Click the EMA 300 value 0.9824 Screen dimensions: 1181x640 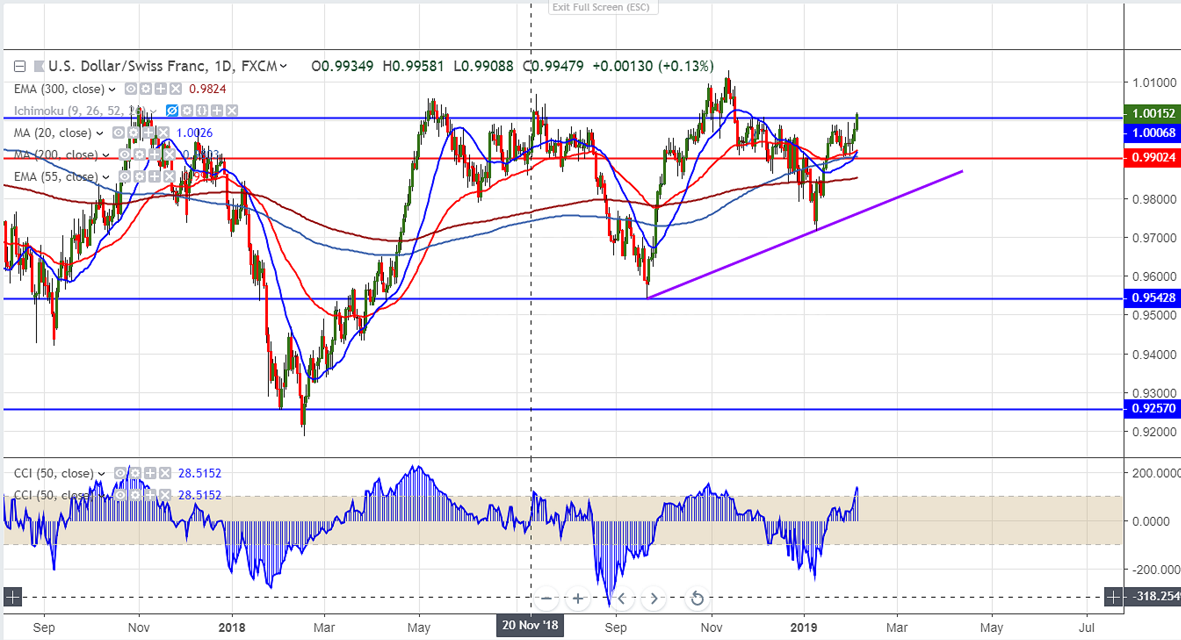pyautogui.click(x=207, y=89)
